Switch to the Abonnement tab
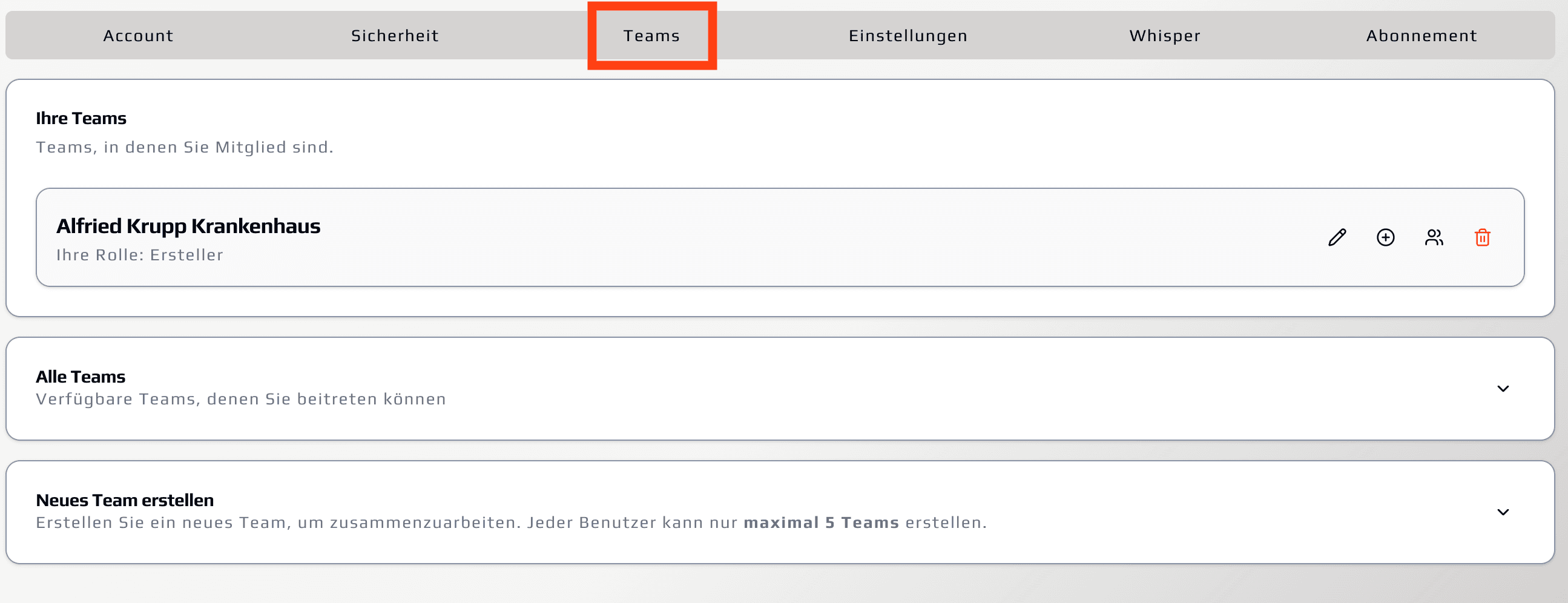1568x603 pixels. pyautogui.click(x=1421, y=36)
